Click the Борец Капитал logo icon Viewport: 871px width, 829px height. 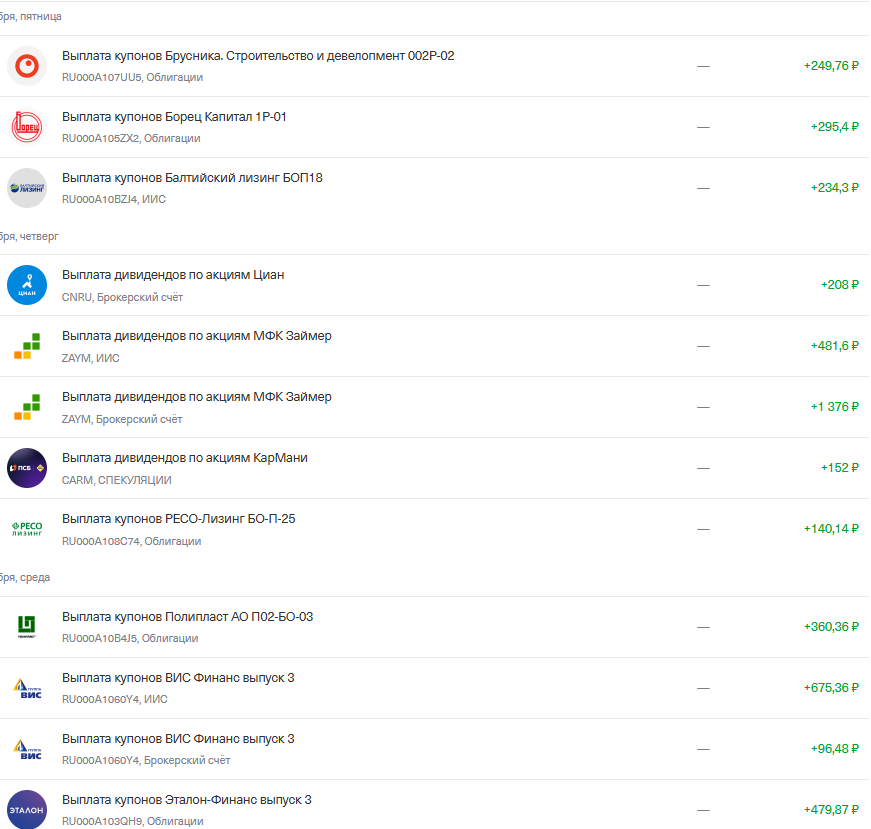pyautogui.click(x=27, y=127)
